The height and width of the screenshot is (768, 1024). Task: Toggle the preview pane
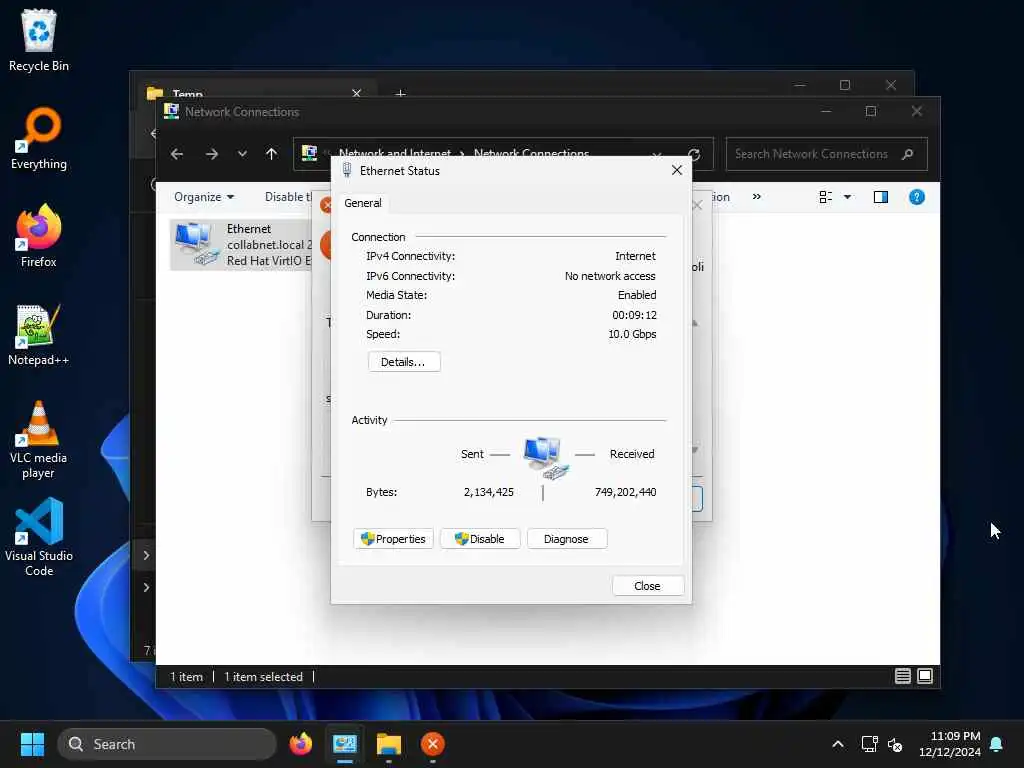[x=881, y=197]
